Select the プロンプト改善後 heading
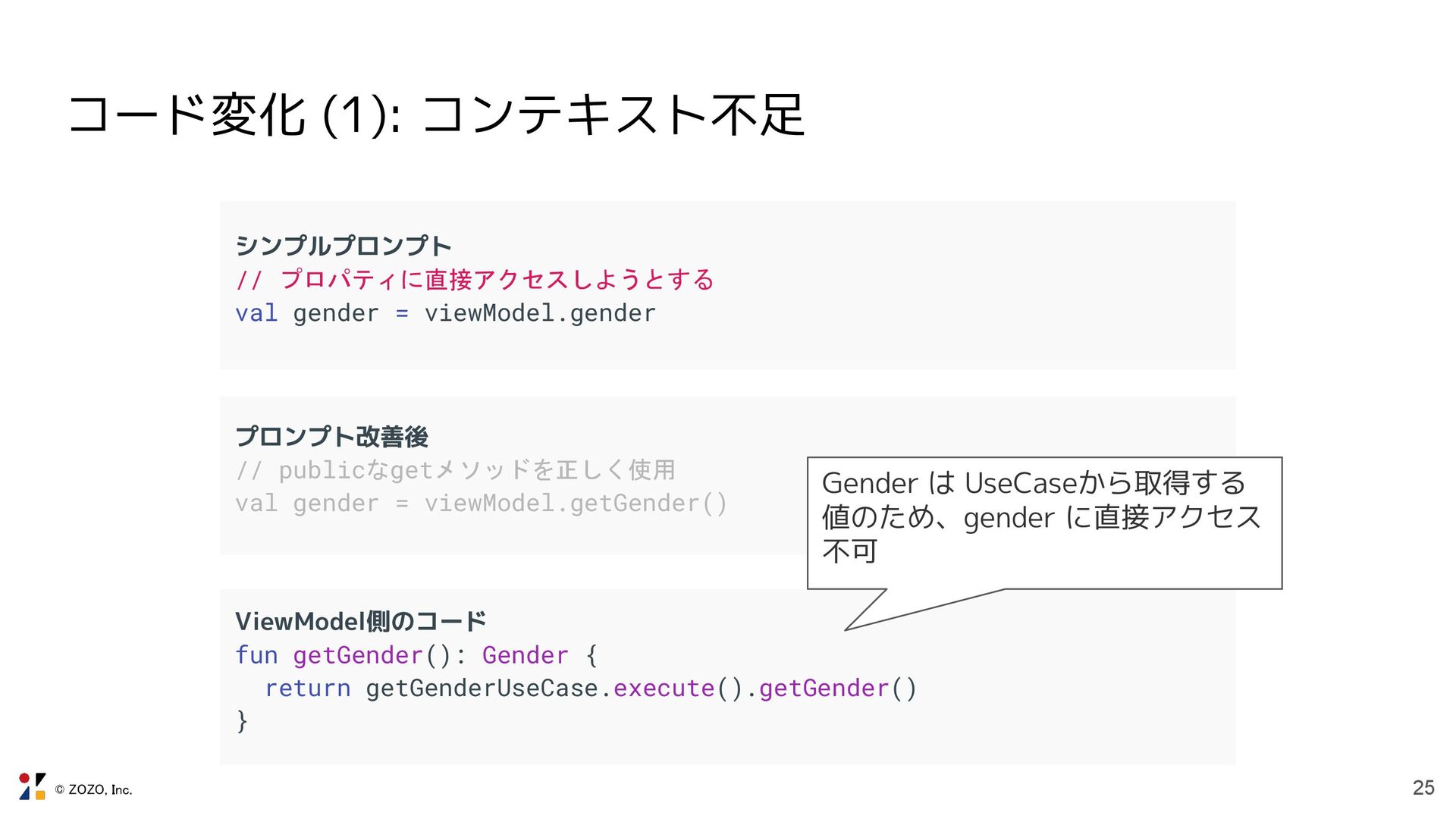The image size is (1456, 819). tap(331, 437)
